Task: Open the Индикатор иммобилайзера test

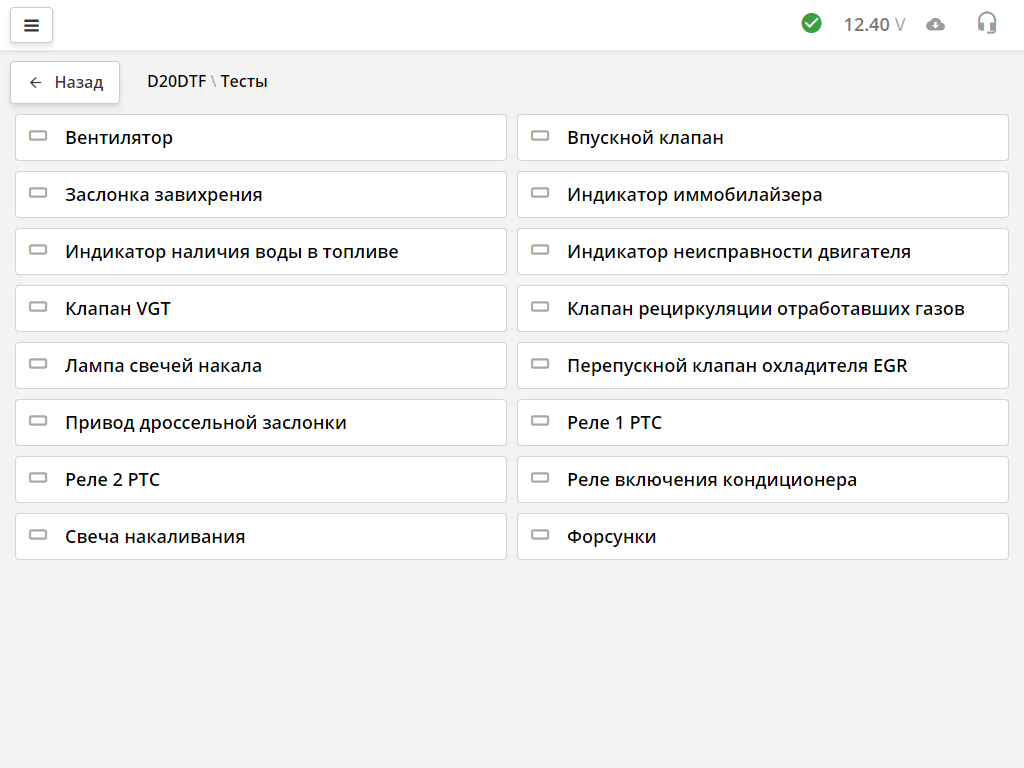Action: tap(762, 194)
